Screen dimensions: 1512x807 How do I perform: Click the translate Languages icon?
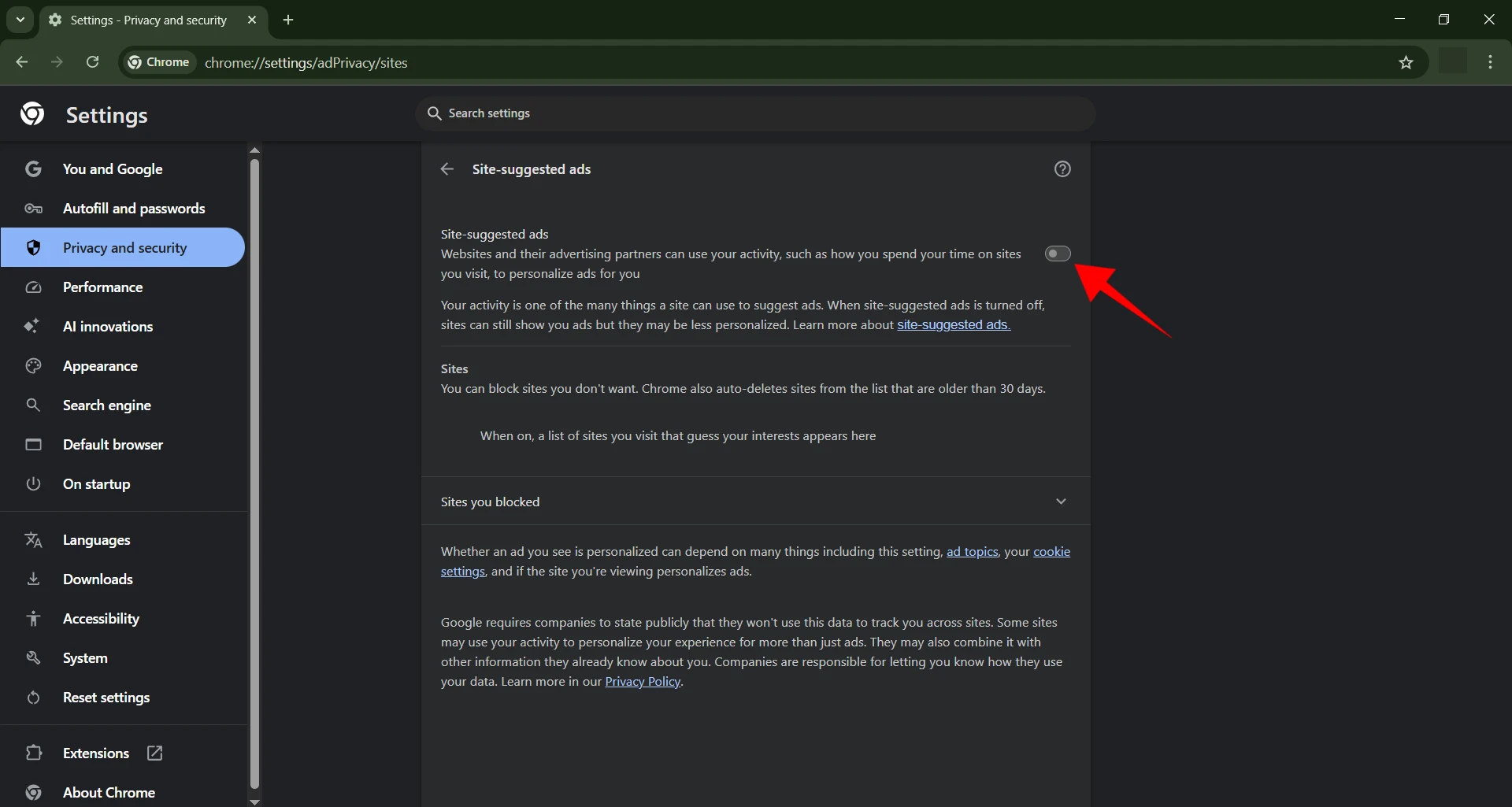(33, 540)
